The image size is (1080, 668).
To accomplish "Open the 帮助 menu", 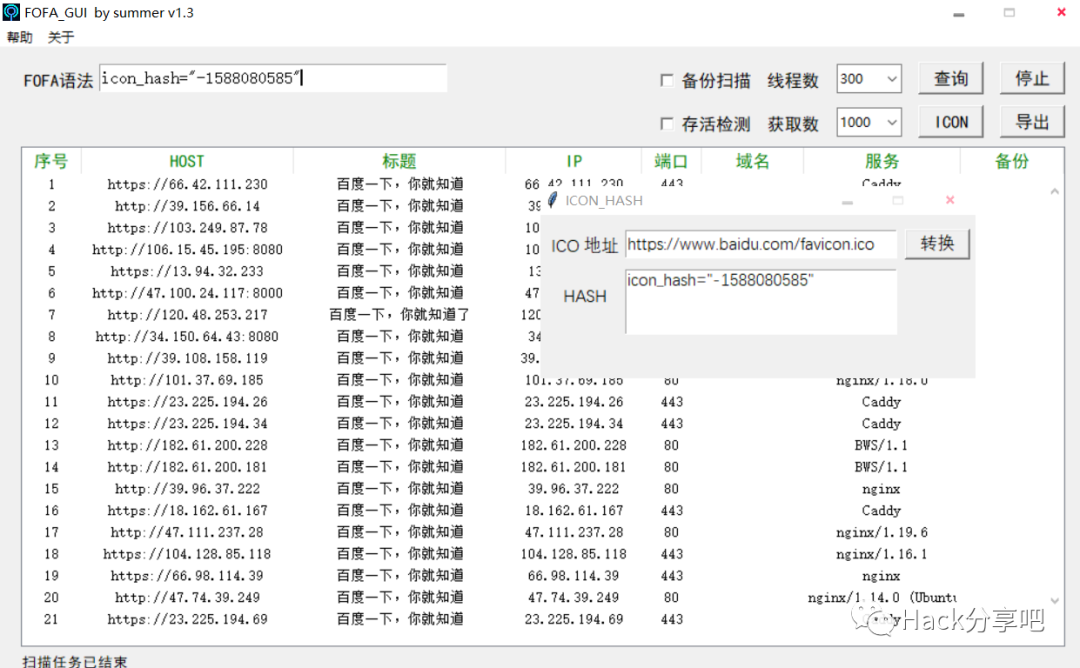I will pyautogui.click(x=19, y=37).
